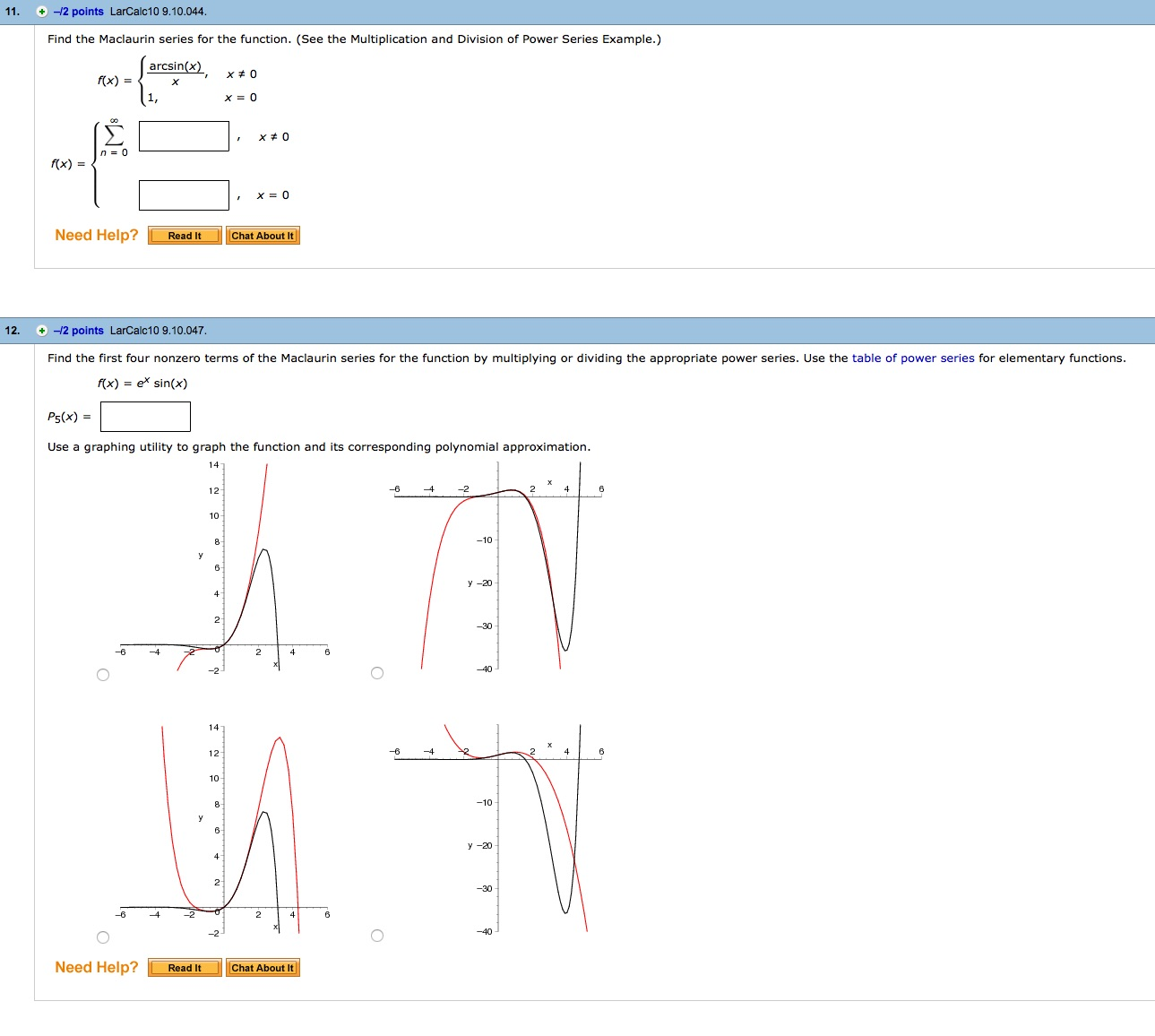Click the answer box for x = 0
1155x1036 pixels.
183,194
